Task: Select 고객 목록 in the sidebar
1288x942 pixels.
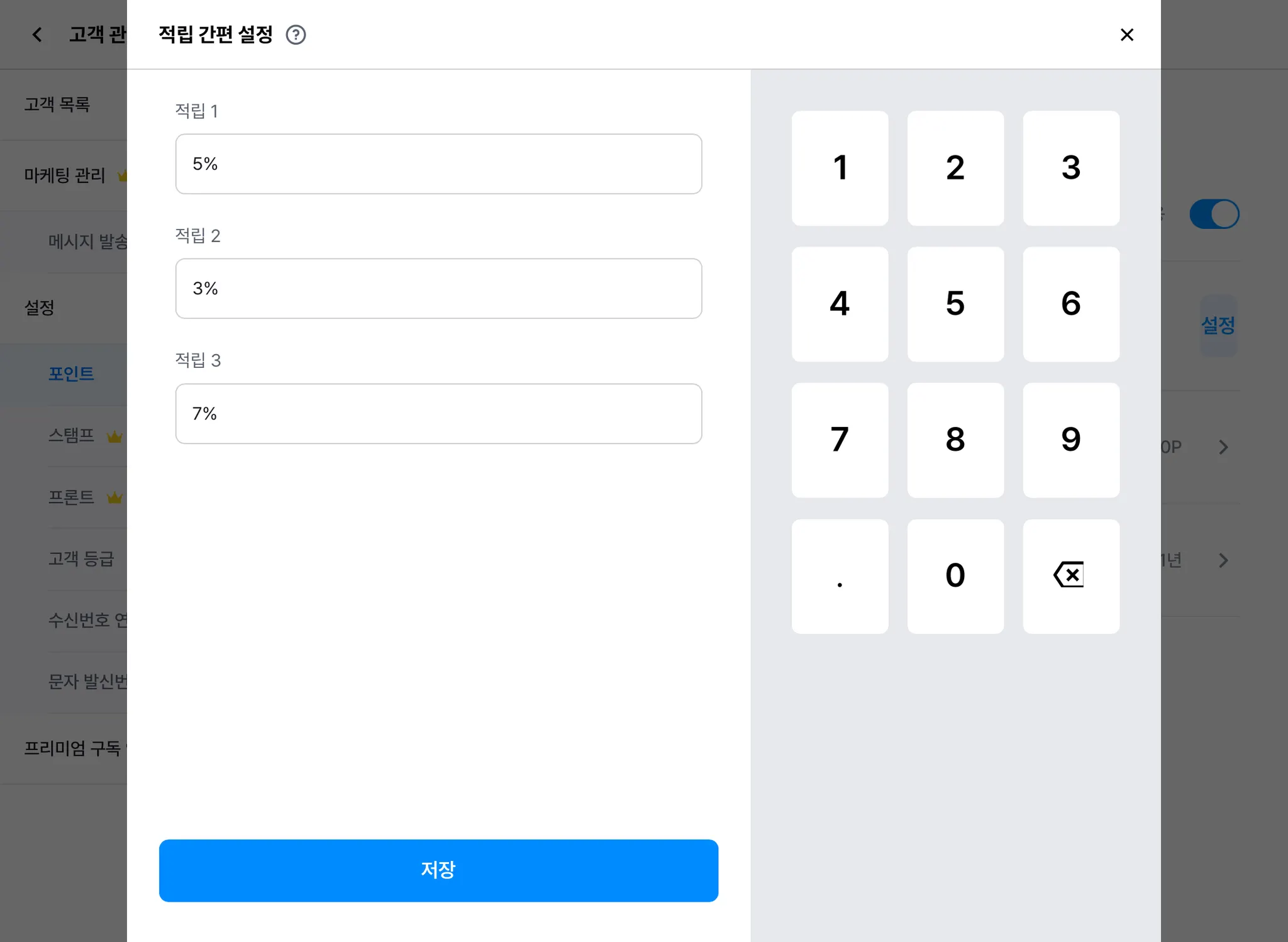Action: point(57,104)
